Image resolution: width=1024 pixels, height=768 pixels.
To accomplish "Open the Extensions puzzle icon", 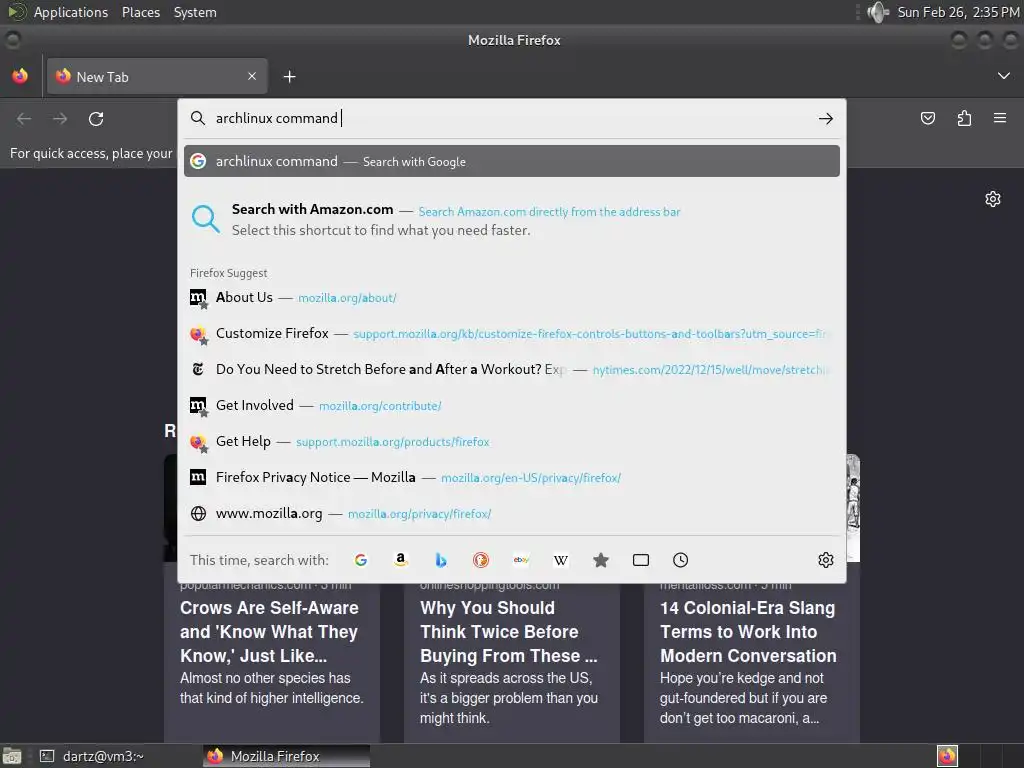I will tap(964, 118).
